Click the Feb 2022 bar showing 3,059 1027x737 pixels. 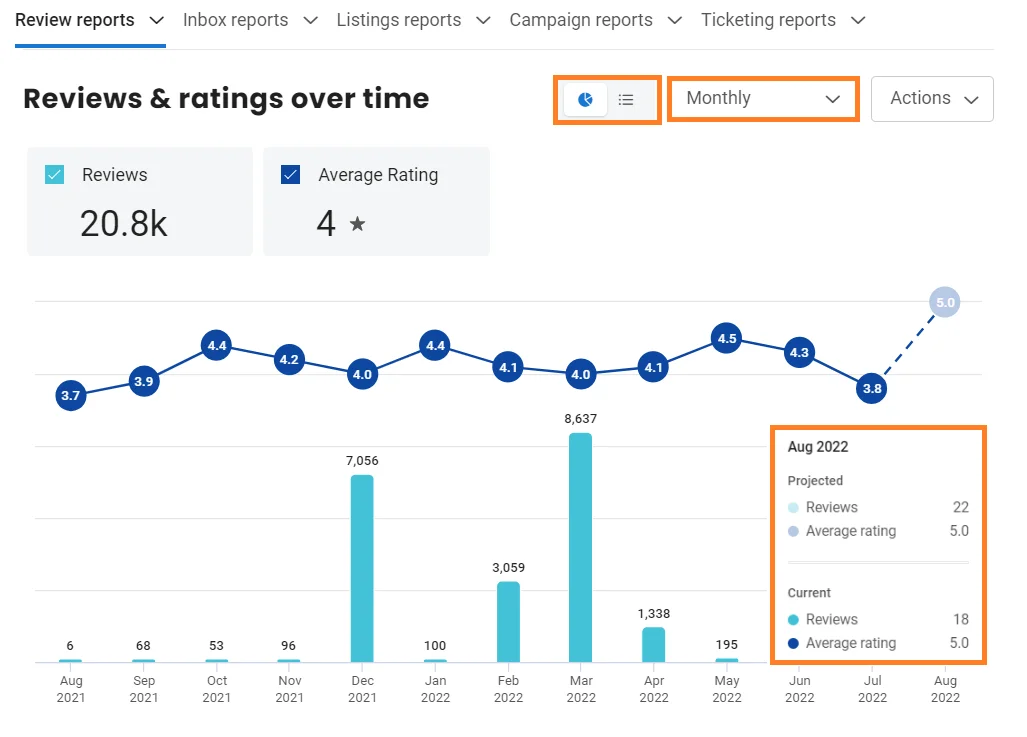coord(508,621)
